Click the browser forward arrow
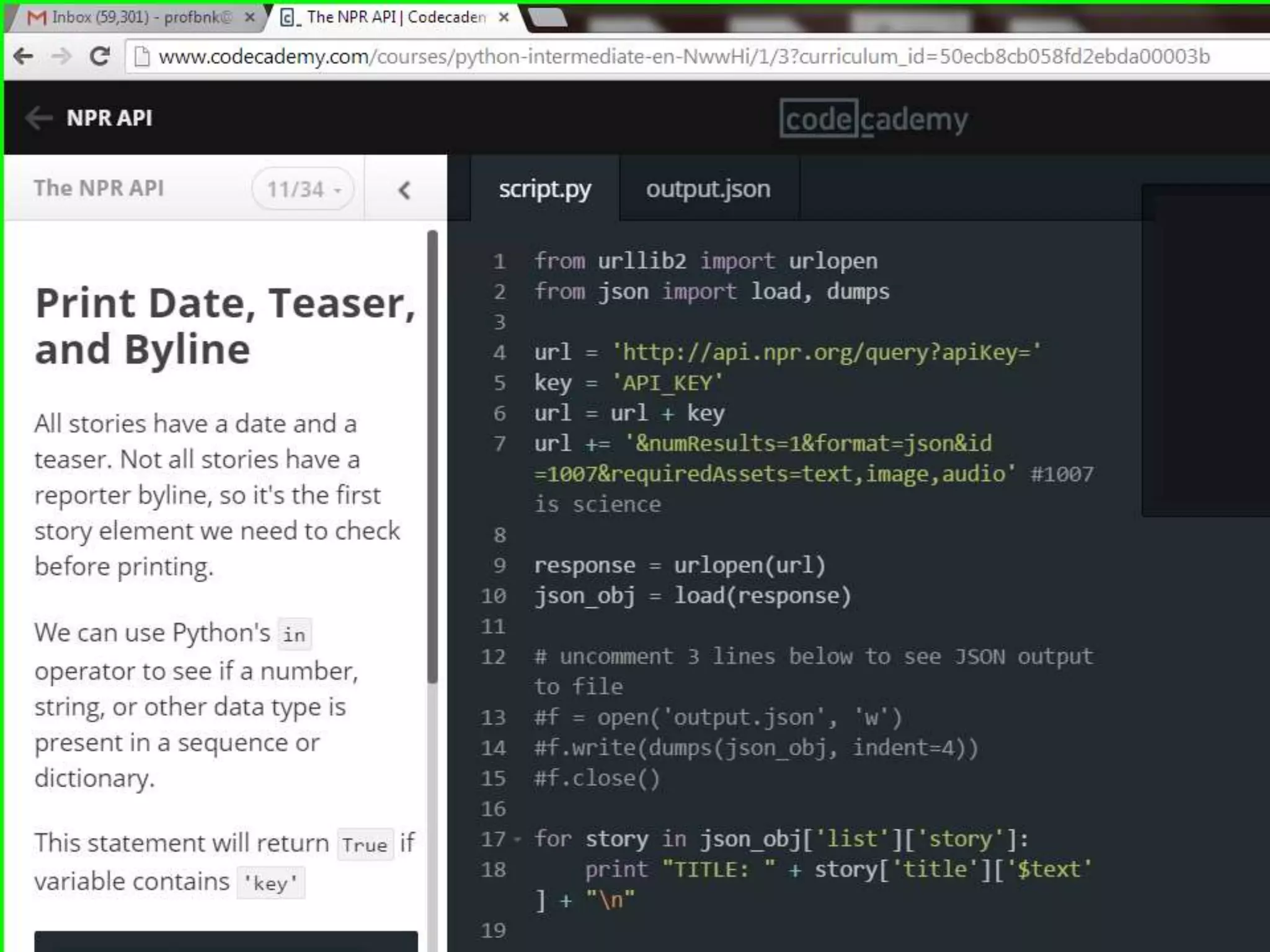 point(61,56)
